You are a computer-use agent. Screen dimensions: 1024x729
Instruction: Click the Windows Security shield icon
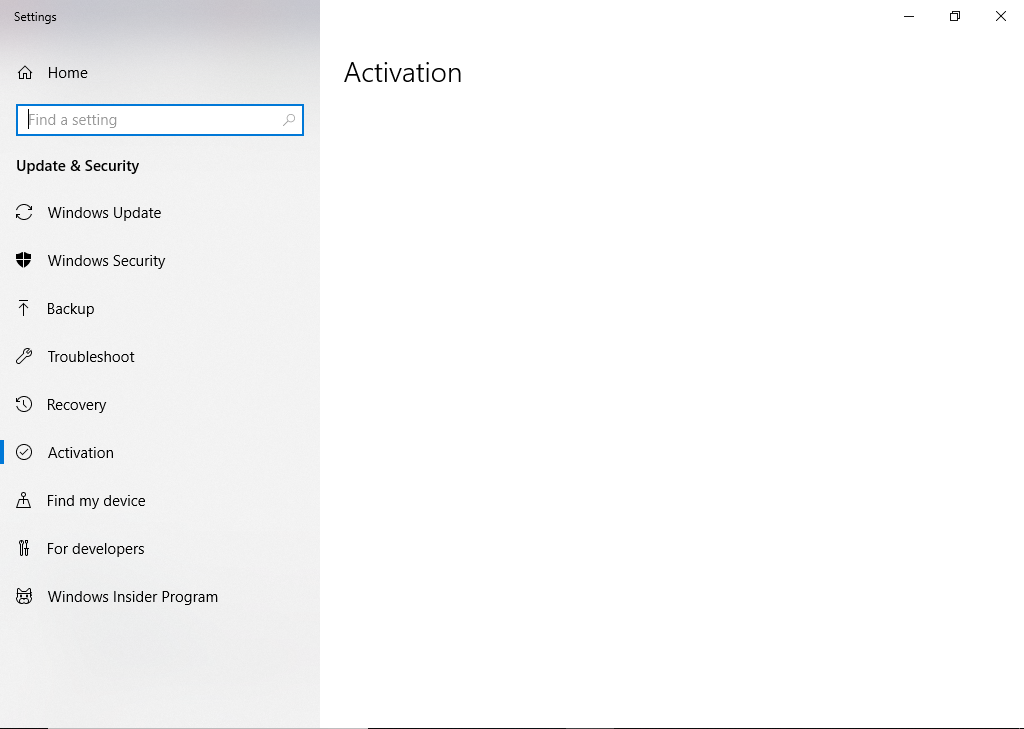pyautogui.click(x=24, y=260)
